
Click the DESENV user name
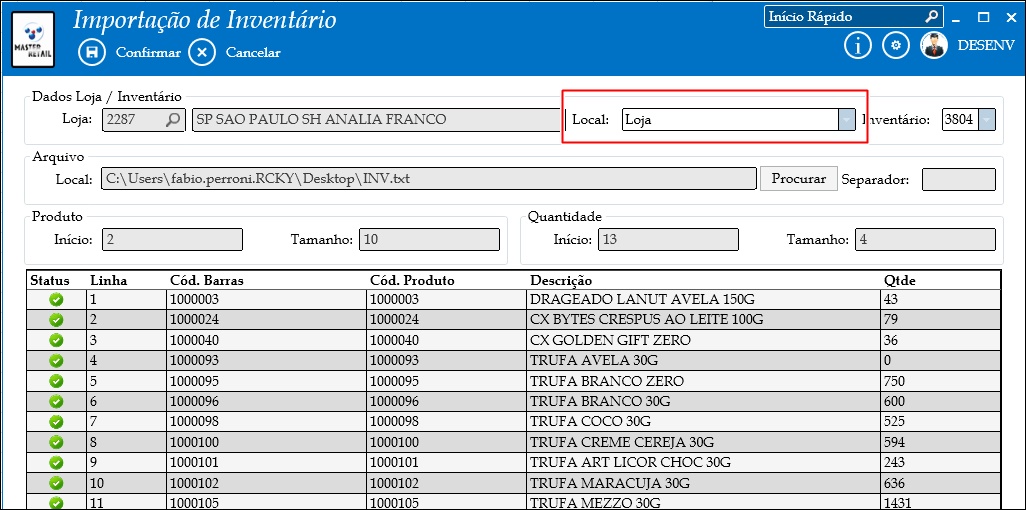986,45
